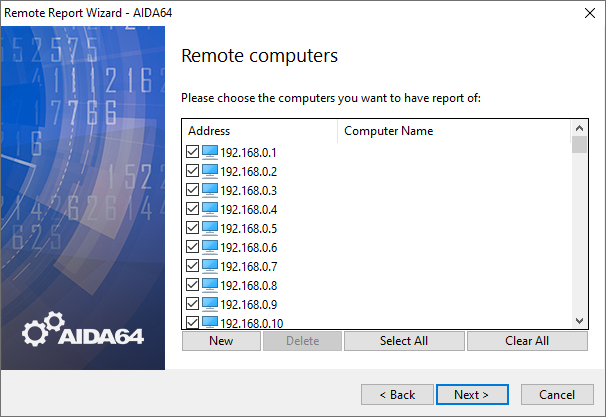Click the computer icon for 192.168.0.6

click(210, 247)
